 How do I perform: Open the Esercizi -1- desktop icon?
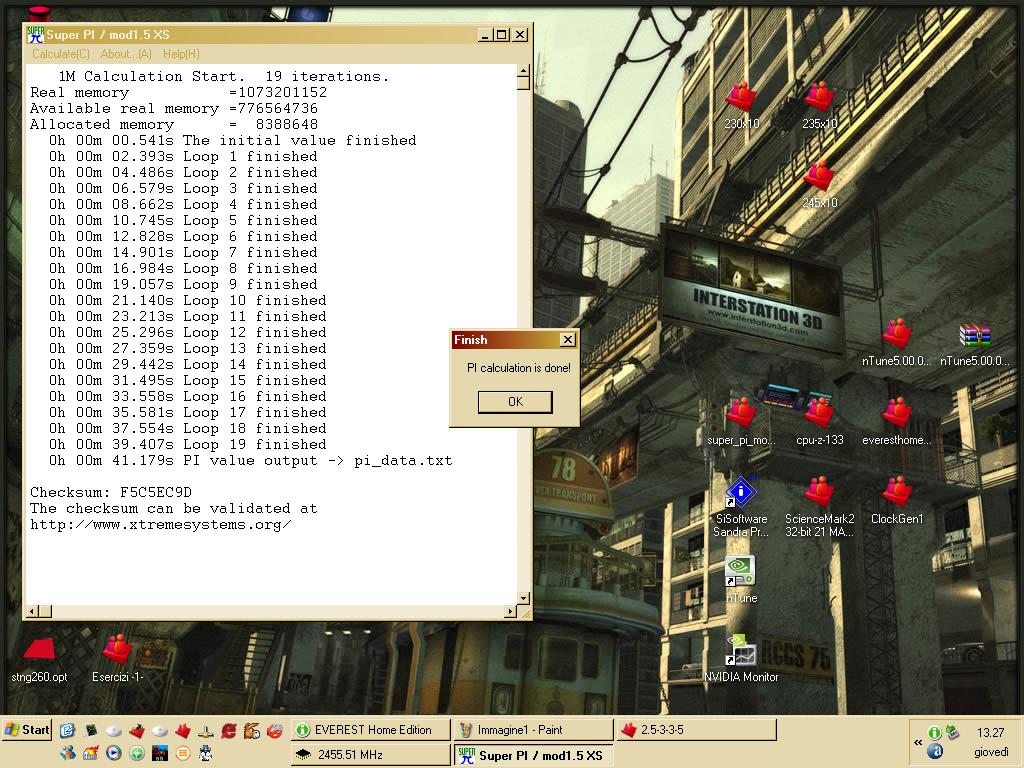click(118, 658)
